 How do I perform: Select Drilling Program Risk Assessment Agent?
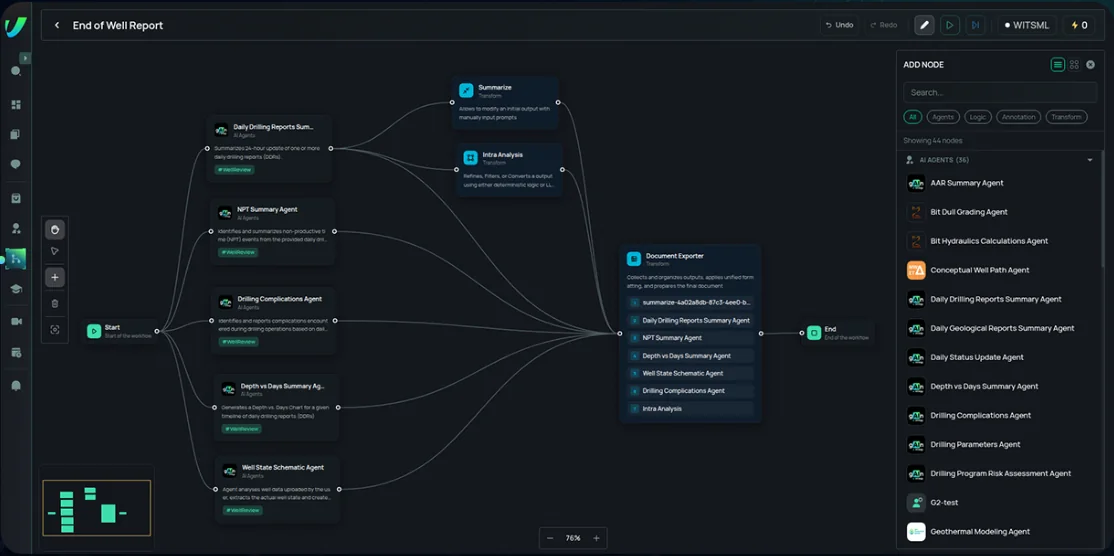tap(999, 474)
